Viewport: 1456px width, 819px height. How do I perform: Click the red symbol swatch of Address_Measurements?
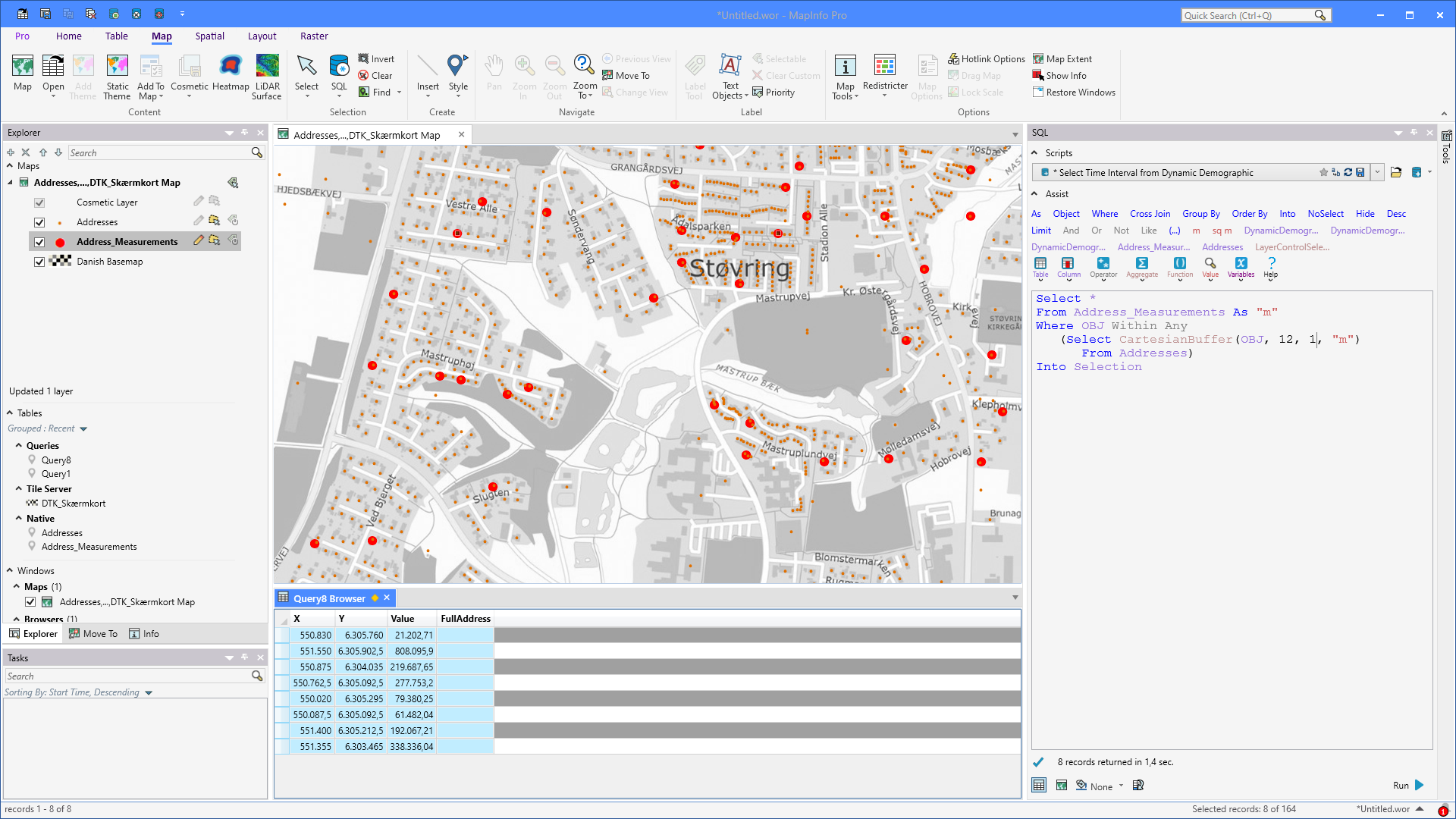(x=60, y=243)
